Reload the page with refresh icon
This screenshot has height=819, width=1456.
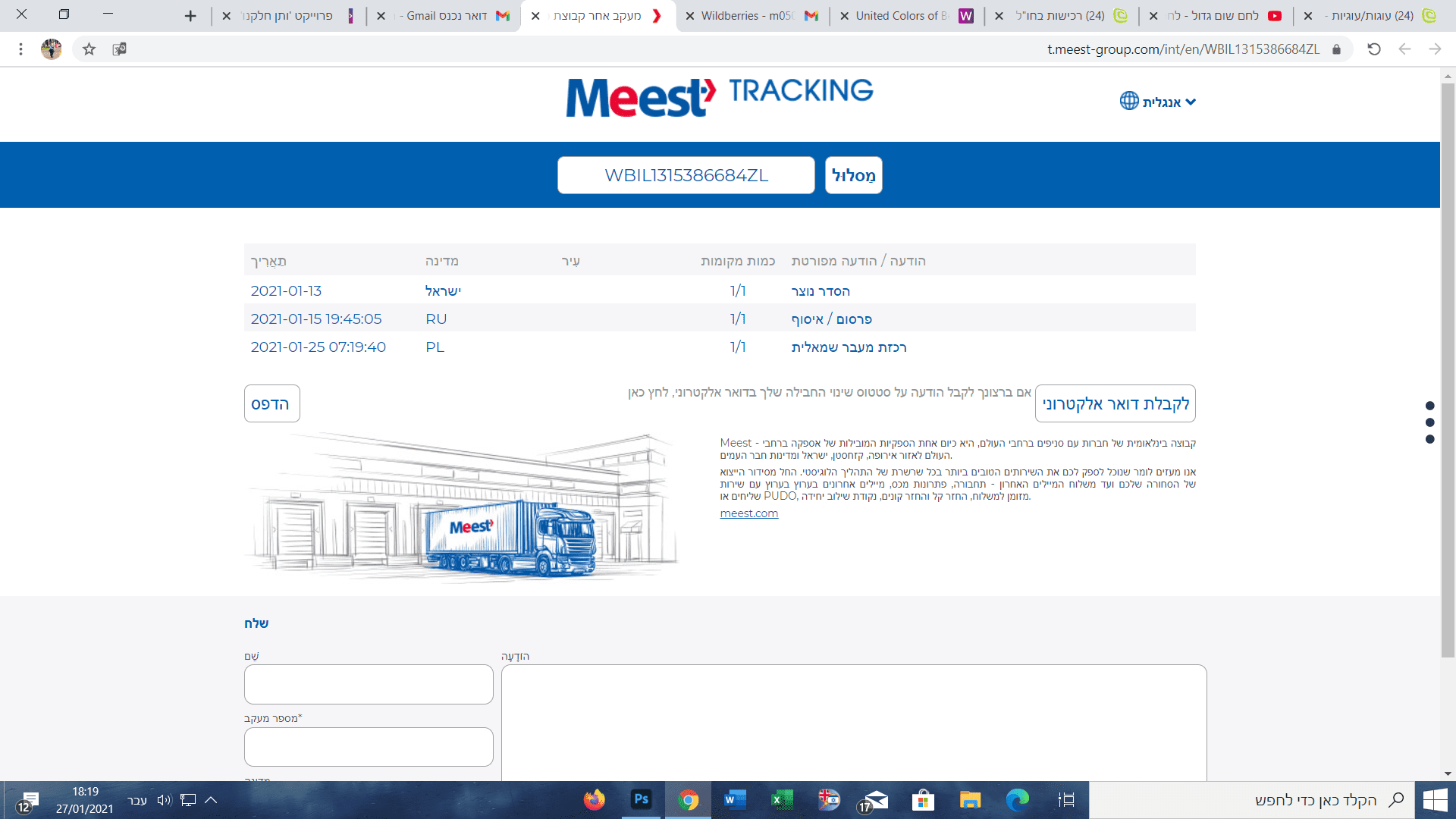click(1374, 49)
